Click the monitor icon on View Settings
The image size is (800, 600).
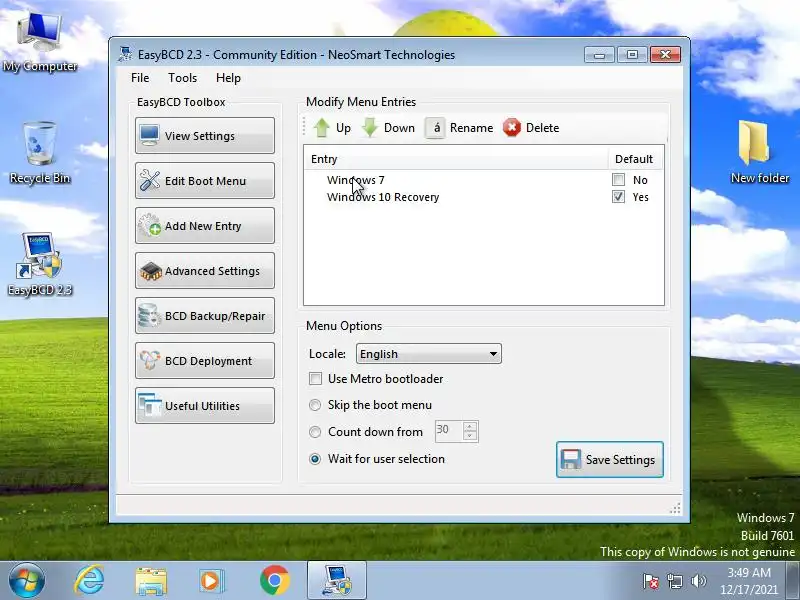pyautogui.click(x=149, y=135)
